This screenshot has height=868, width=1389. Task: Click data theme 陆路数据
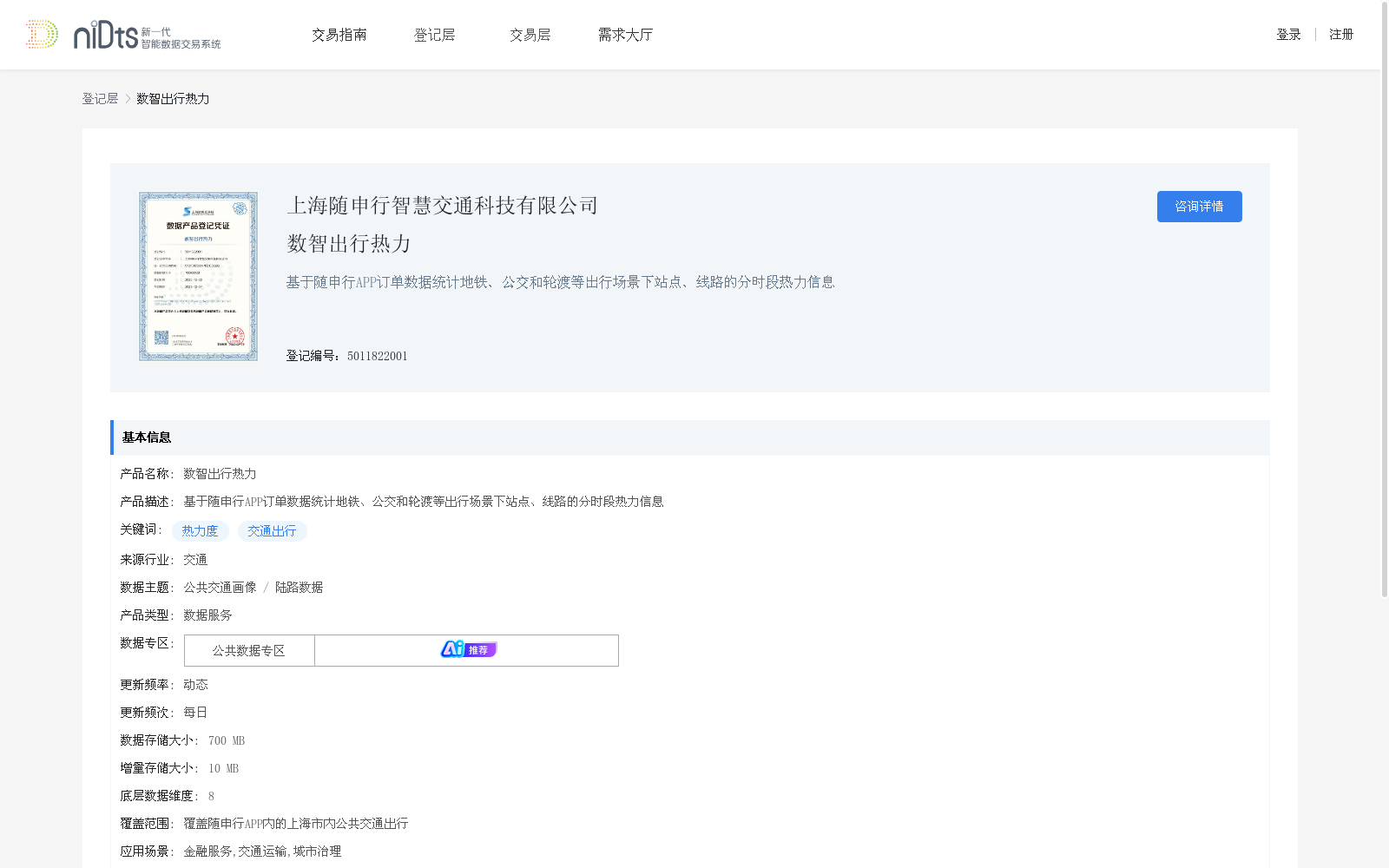(299, 588)
